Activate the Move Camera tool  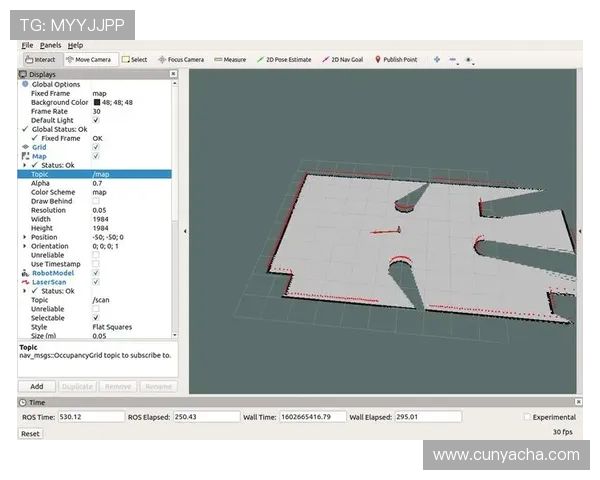click(x=89, y=59)
